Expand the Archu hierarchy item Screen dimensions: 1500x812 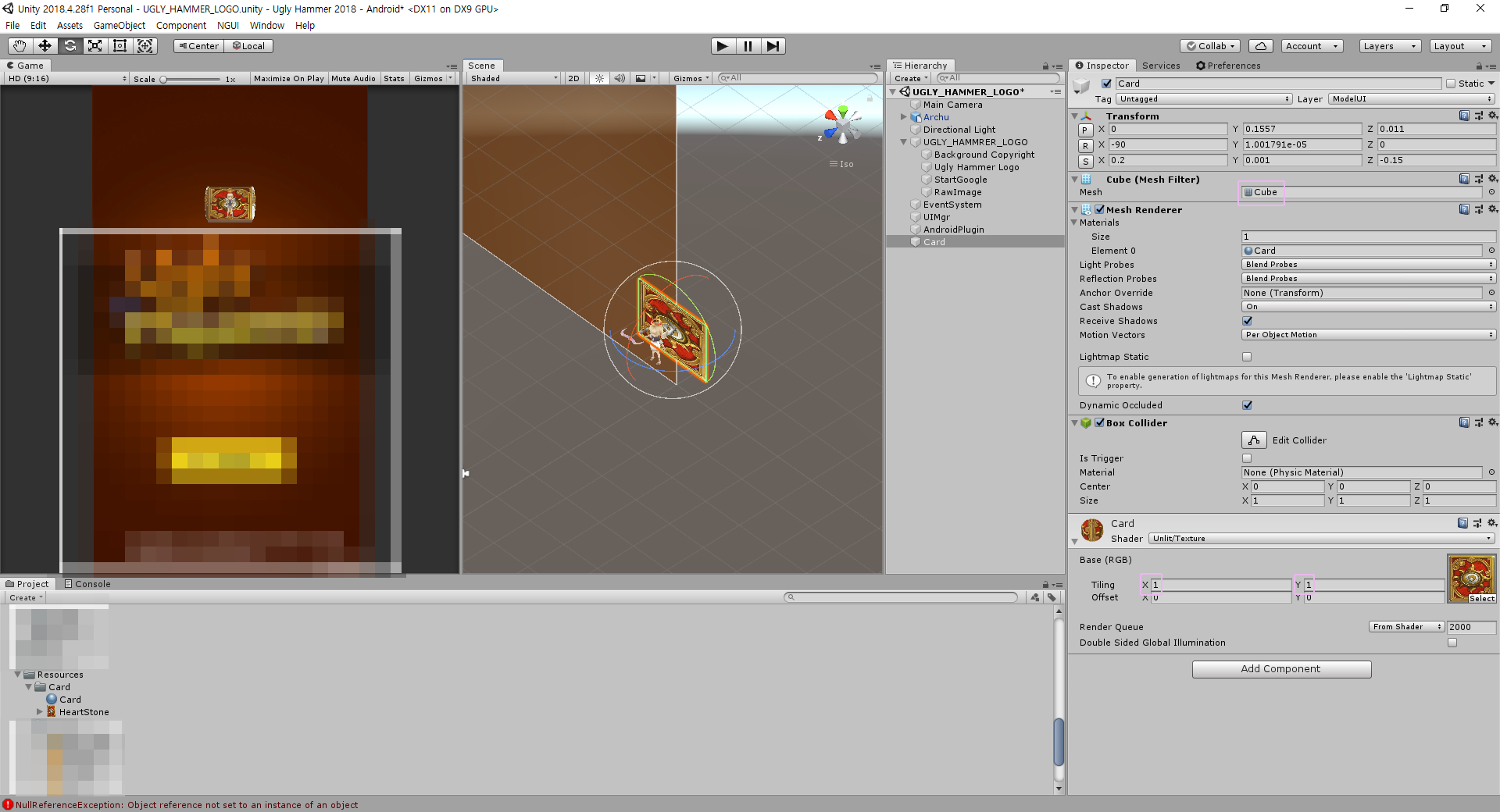[904, 117]
